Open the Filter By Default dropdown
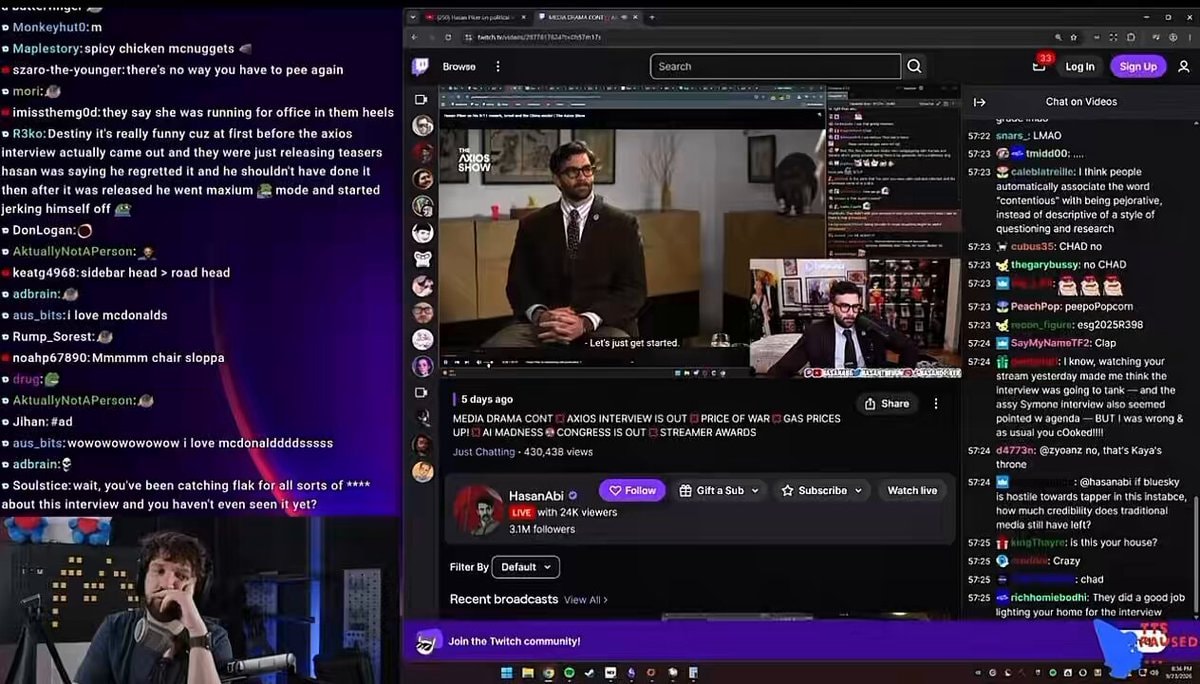Viewport: 1200px width, 684px height. [526, 567]
